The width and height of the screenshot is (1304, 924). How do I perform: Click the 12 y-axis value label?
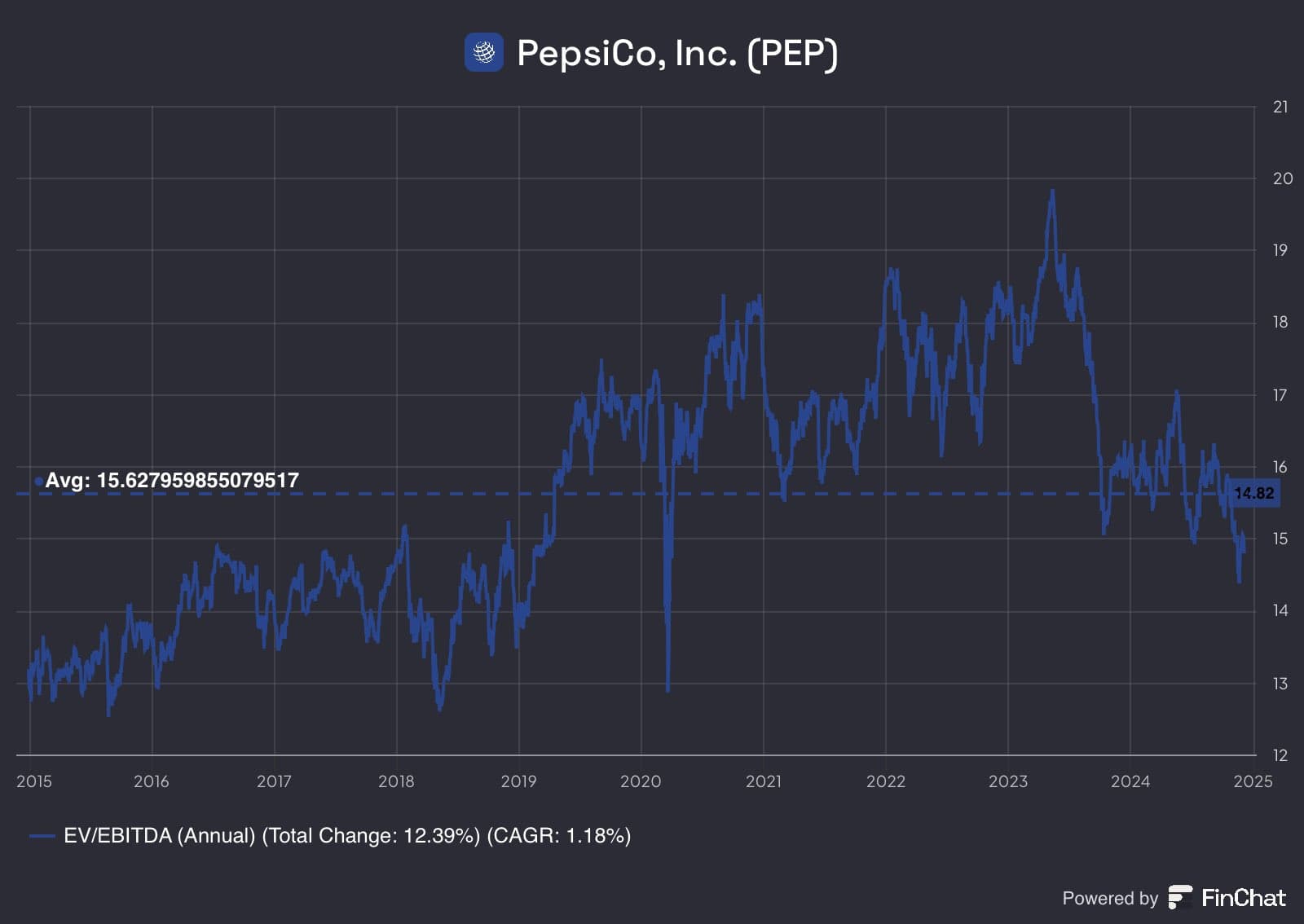[1280, 755]
